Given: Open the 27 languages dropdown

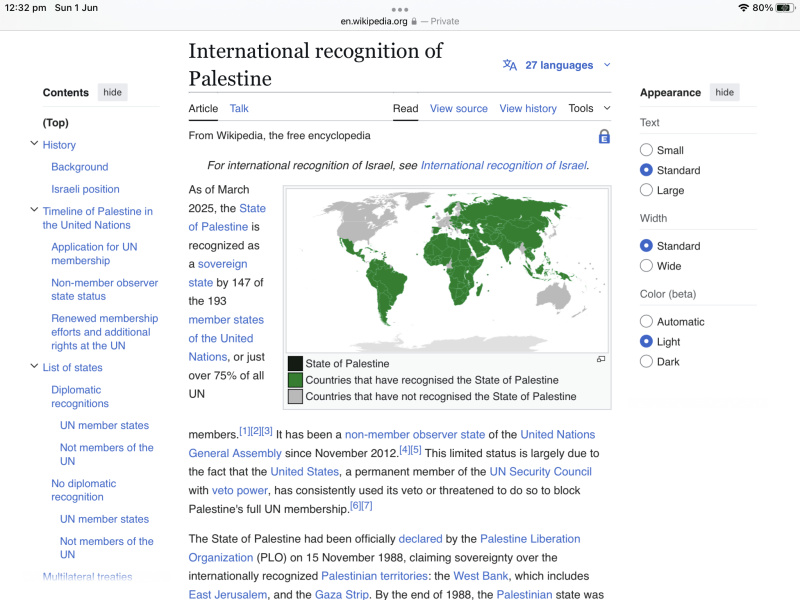Looking at the screenshot, I should [565, 65].
